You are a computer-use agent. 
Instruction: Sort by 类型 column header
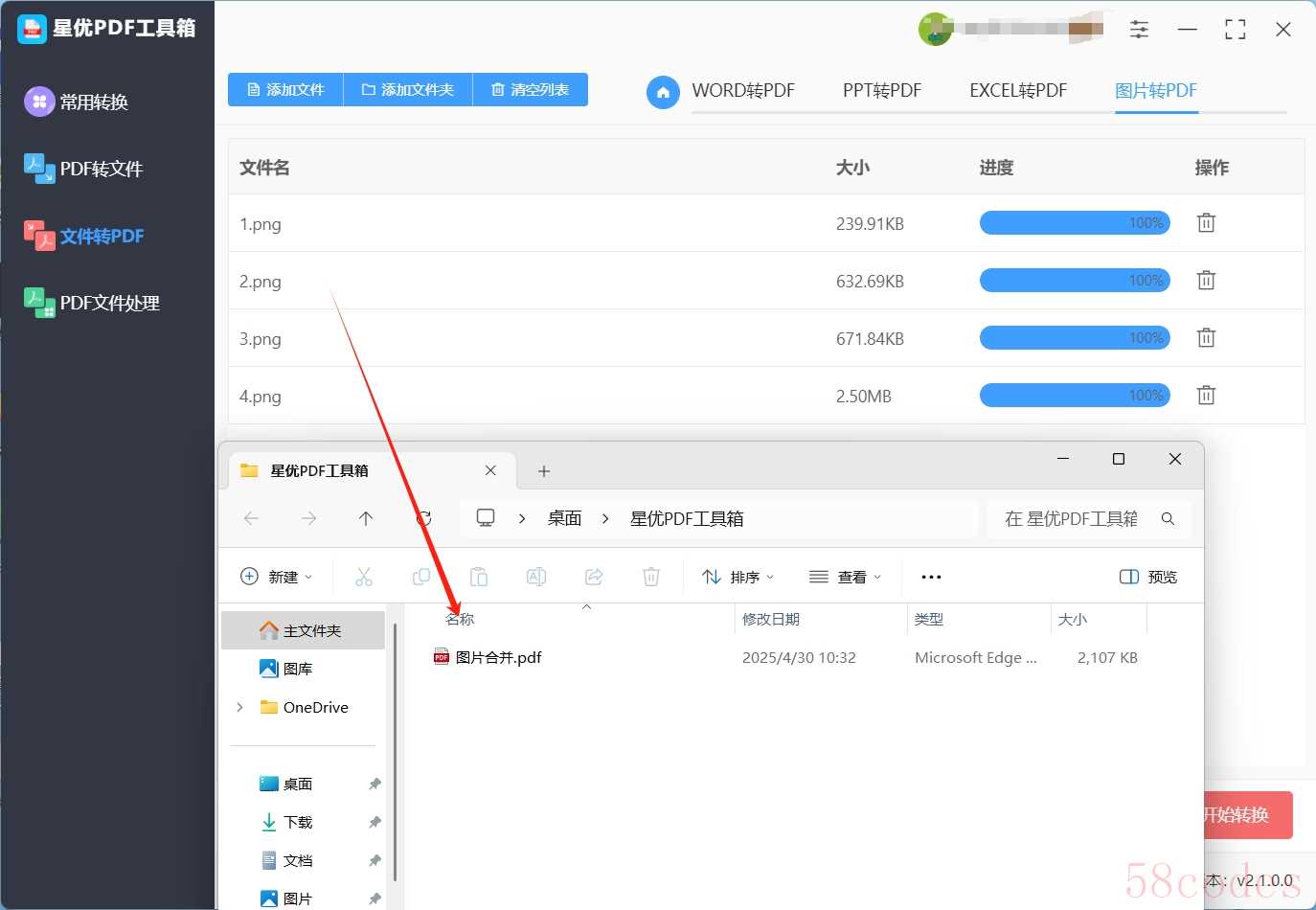click(x=929, y=620)
